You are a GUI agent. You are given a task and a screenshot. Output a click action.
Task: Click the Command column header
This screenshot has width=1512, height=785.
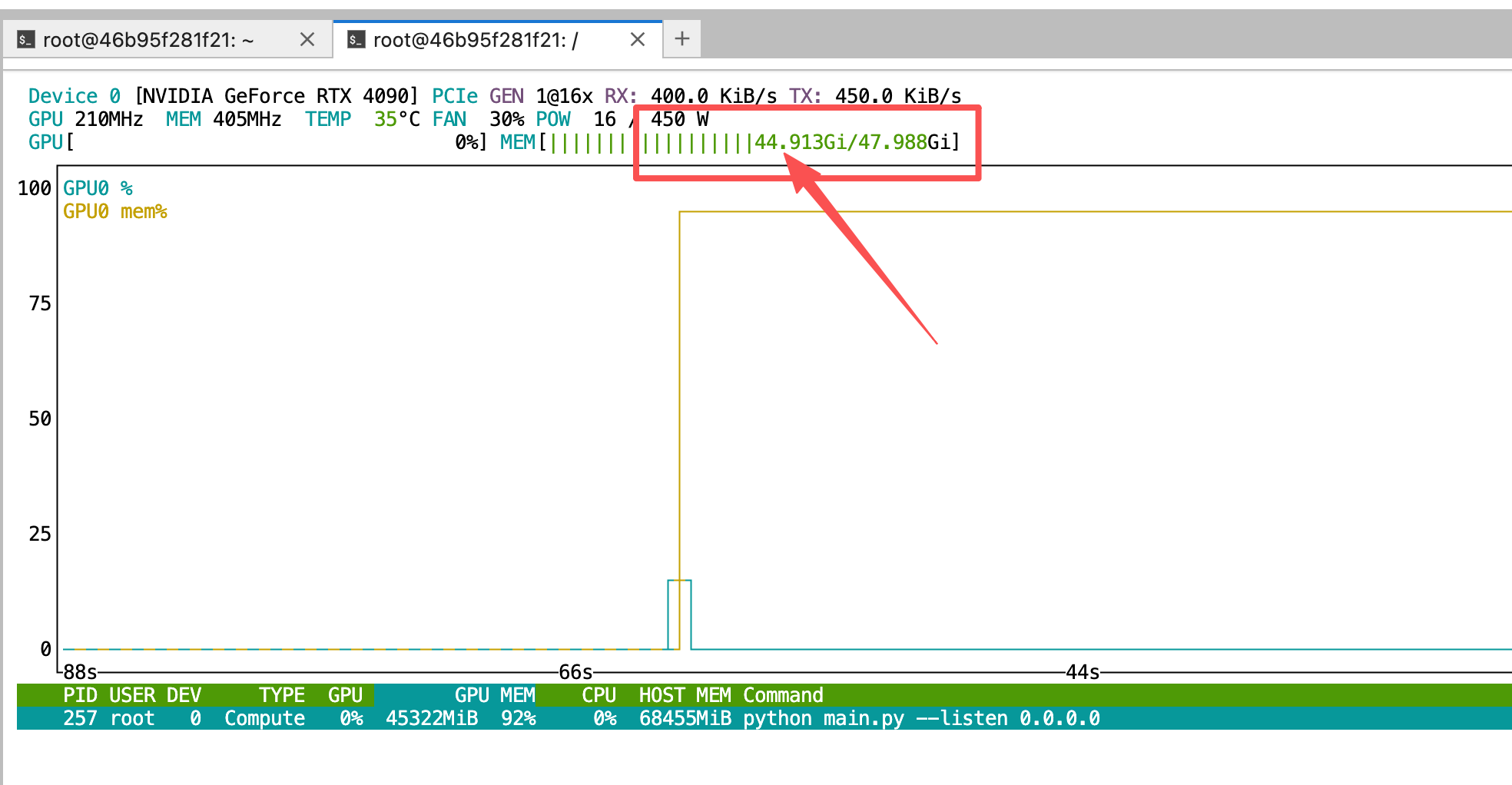point(782,695)
